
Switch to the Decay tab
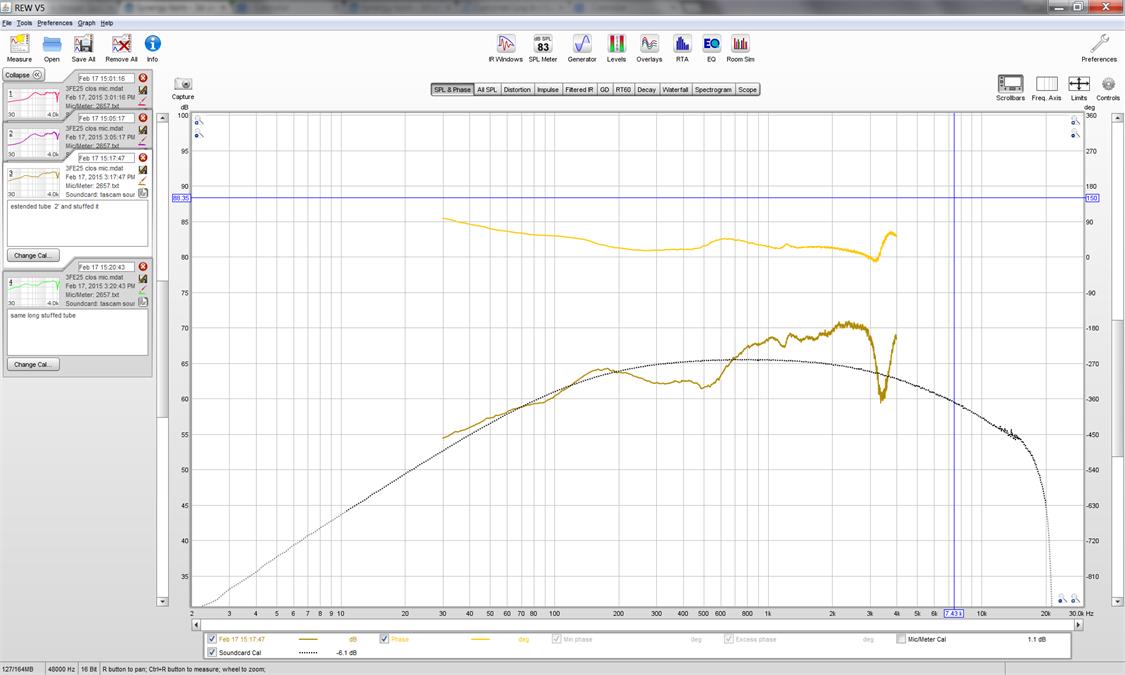coord(646,90)
